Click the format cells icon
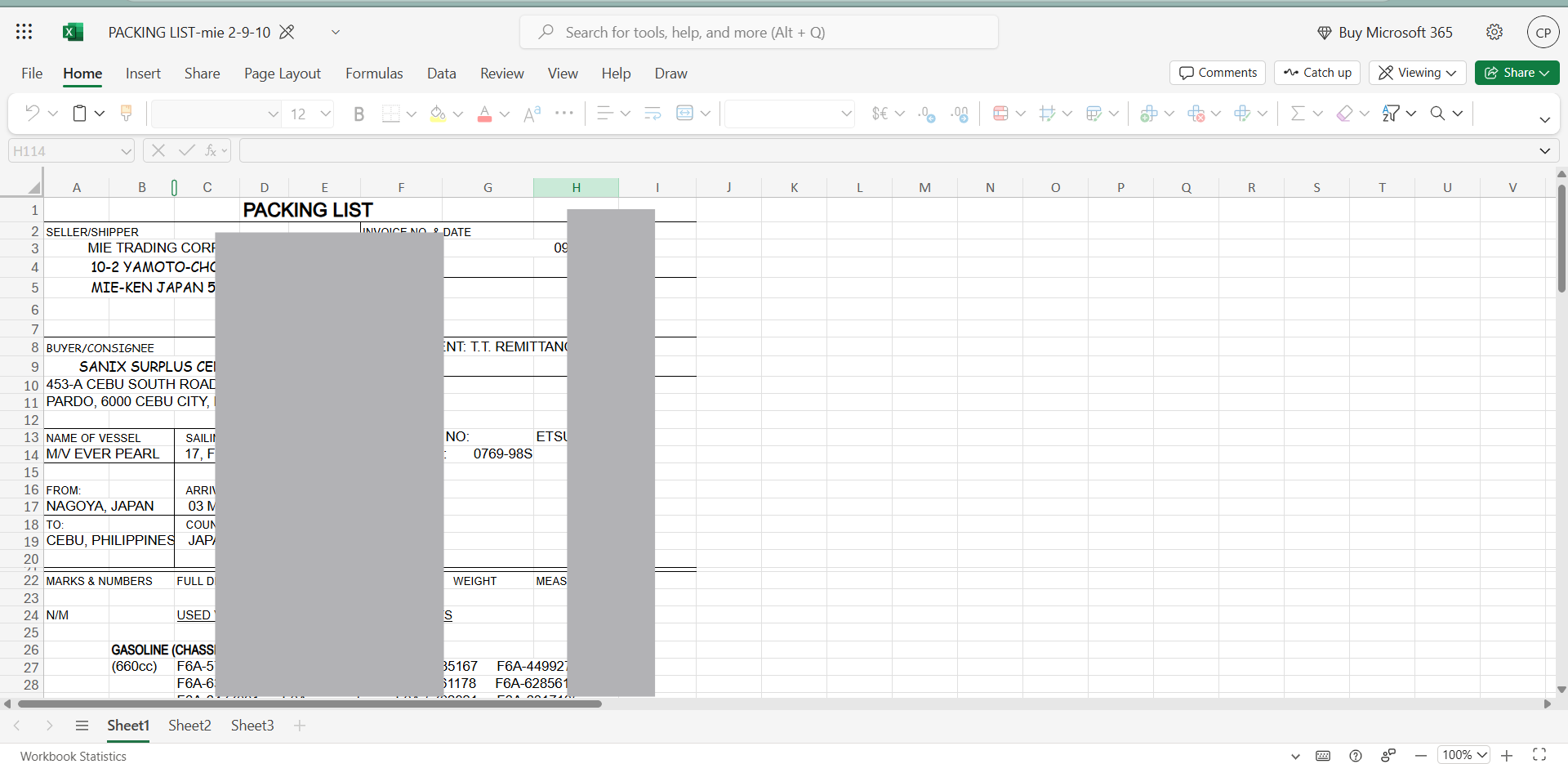1568x764 pixels. coord(1243,114)
